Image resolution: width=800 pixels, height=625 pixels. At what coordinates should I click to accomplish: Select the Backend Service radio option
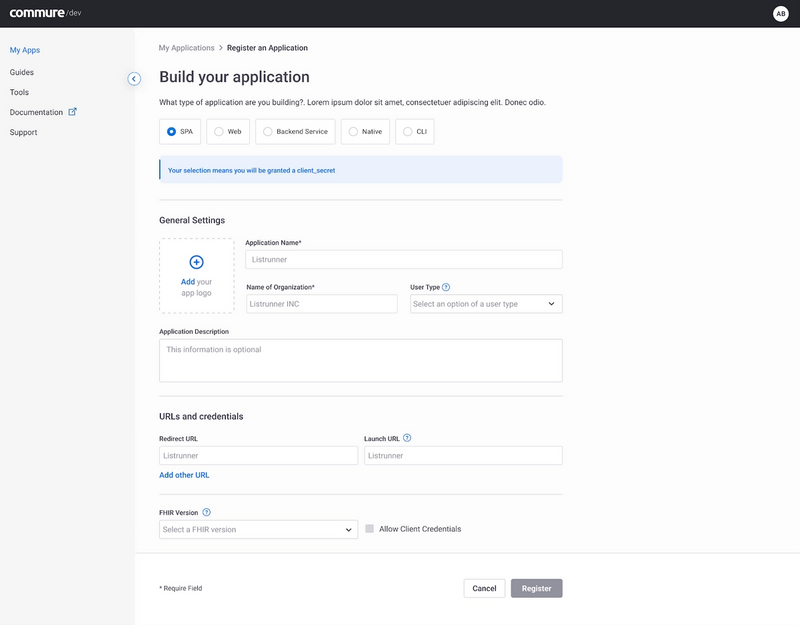[x=295, y=132]
